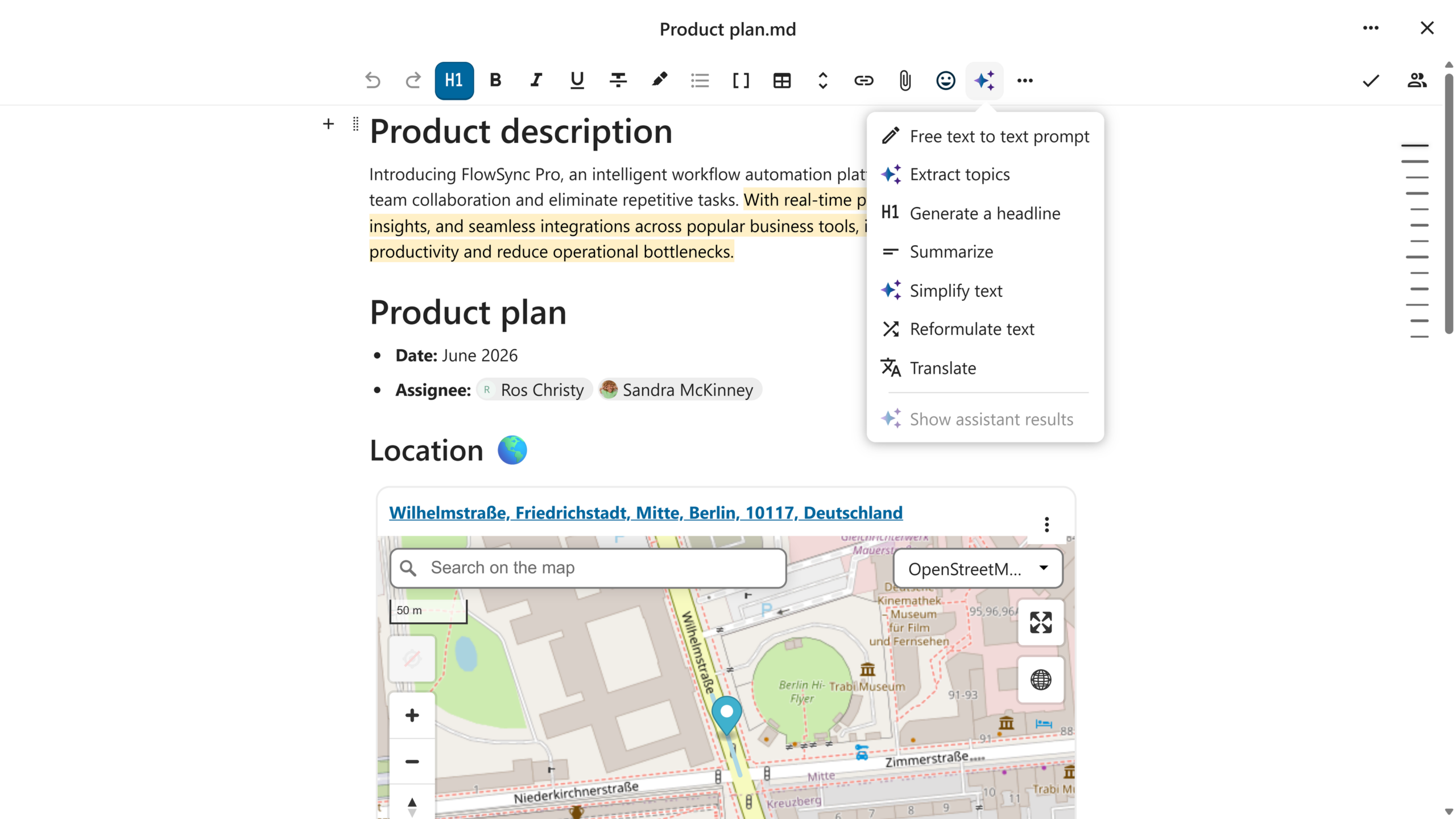Image resolution: width=1456 pixels, height=819 pixels.
Task: Open the collaborators people icon
Action: click(x=1417, y=80)
